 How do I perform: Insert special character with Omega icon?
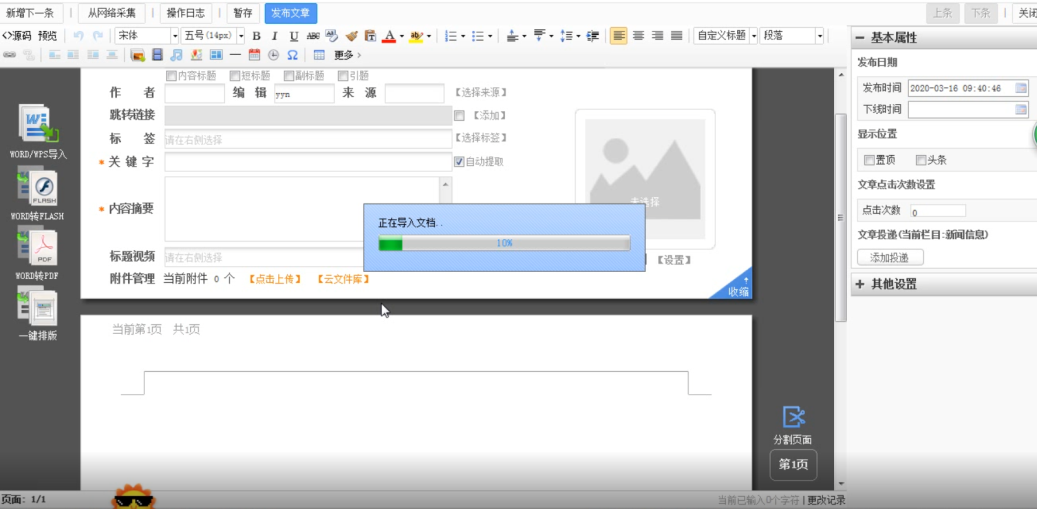[x=292, y=55]
